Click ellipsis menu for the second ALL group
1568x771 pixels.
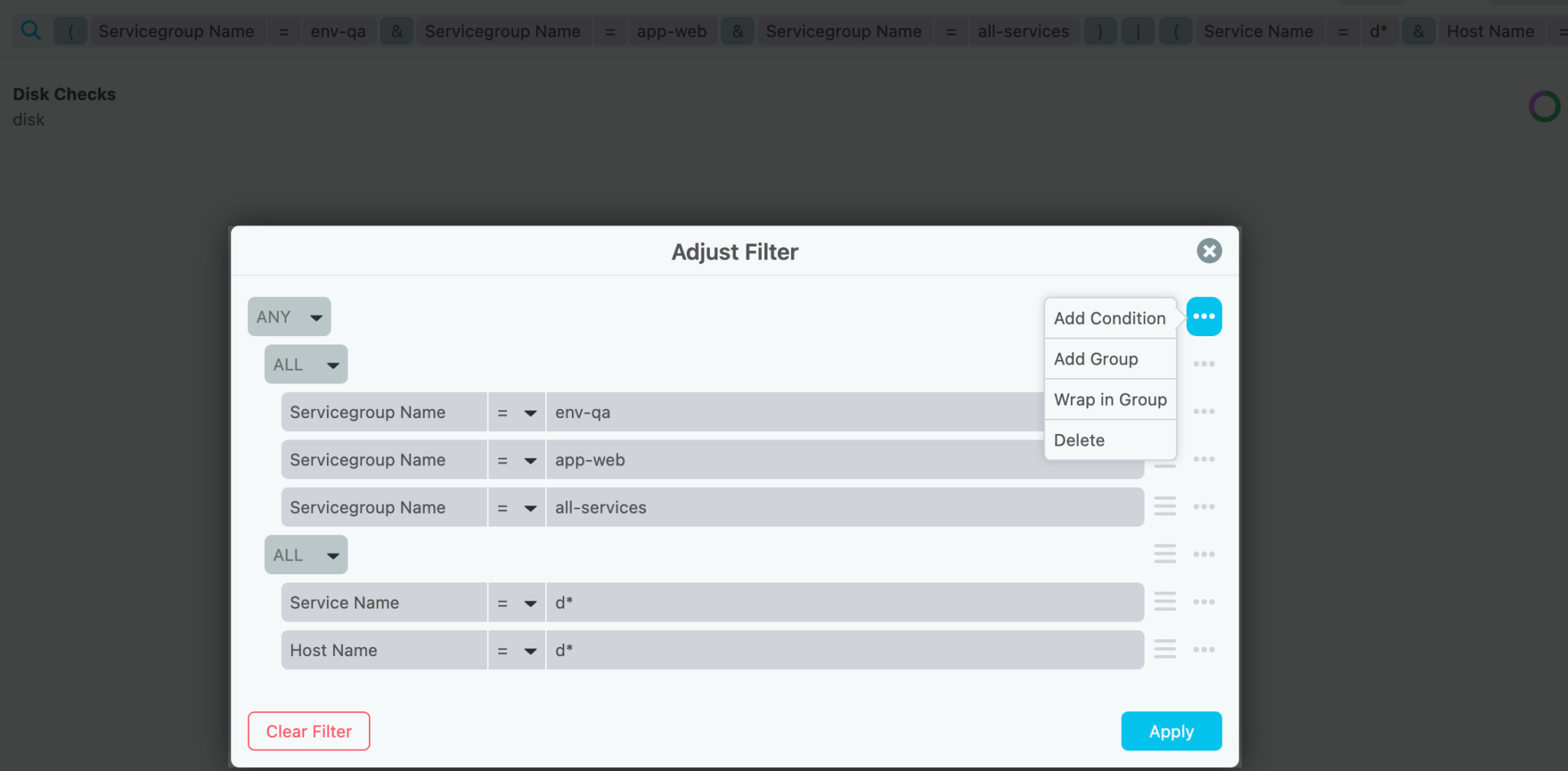1203,554
